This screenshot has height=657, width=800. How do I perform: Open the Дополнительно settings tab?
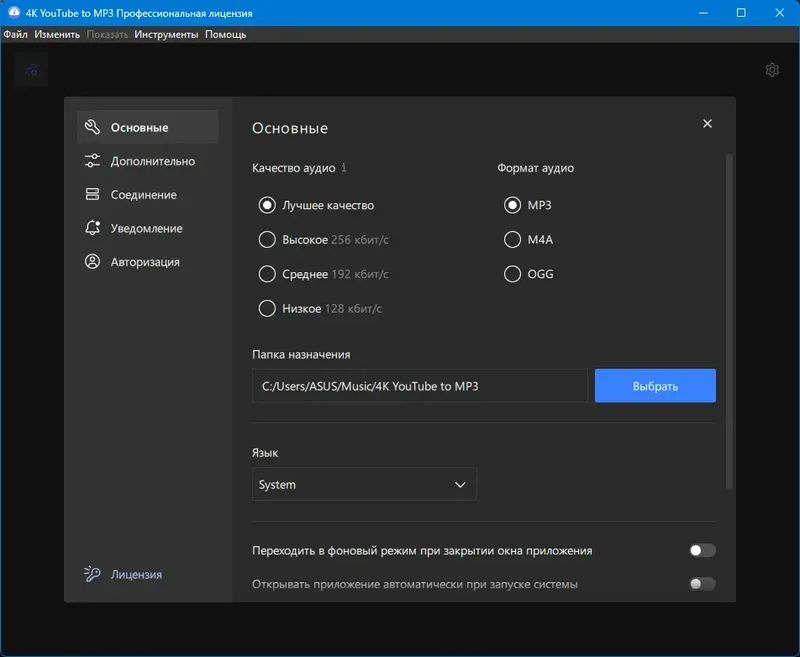click(x=148, y=161)
